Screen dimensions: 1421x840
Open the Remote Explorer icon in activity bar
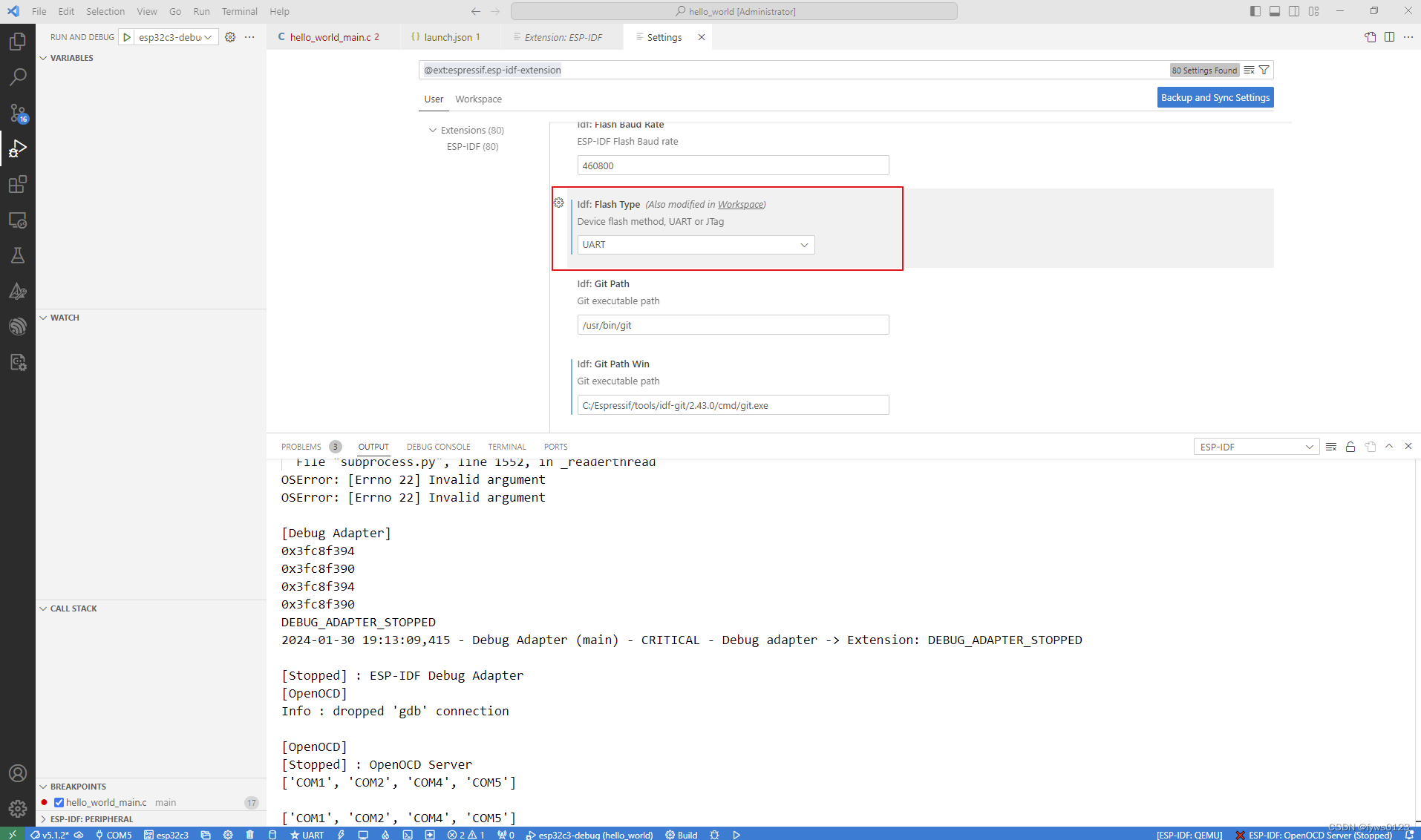click(x=18, y=220)
